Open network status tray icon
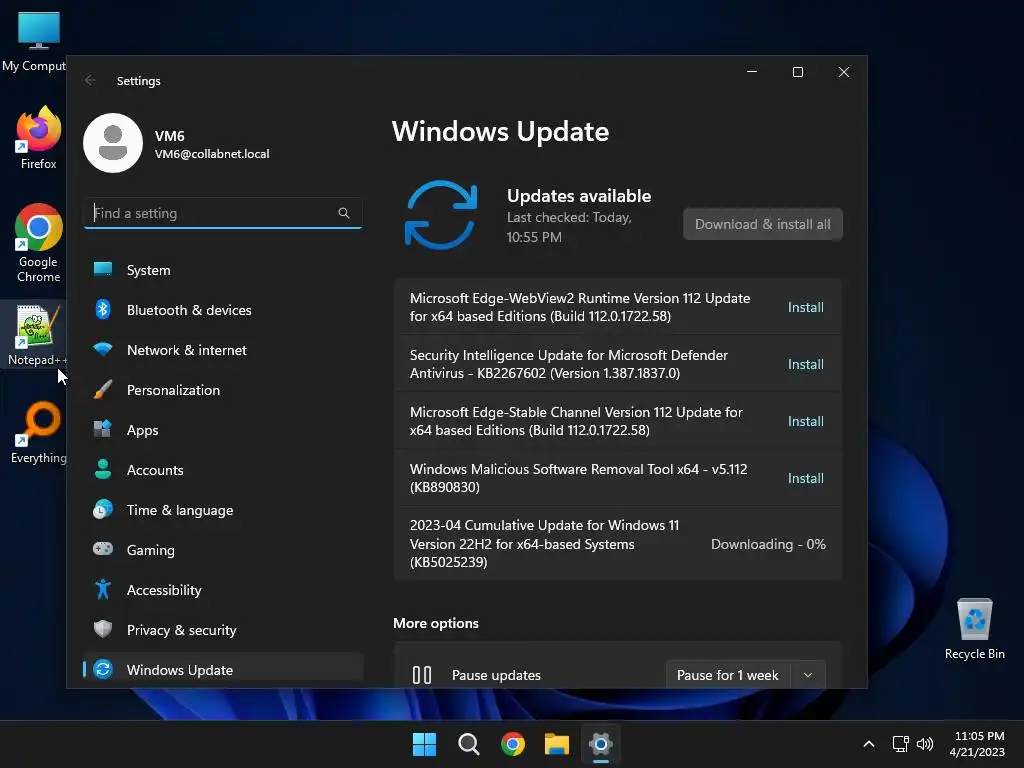 (x=901, y=744)
